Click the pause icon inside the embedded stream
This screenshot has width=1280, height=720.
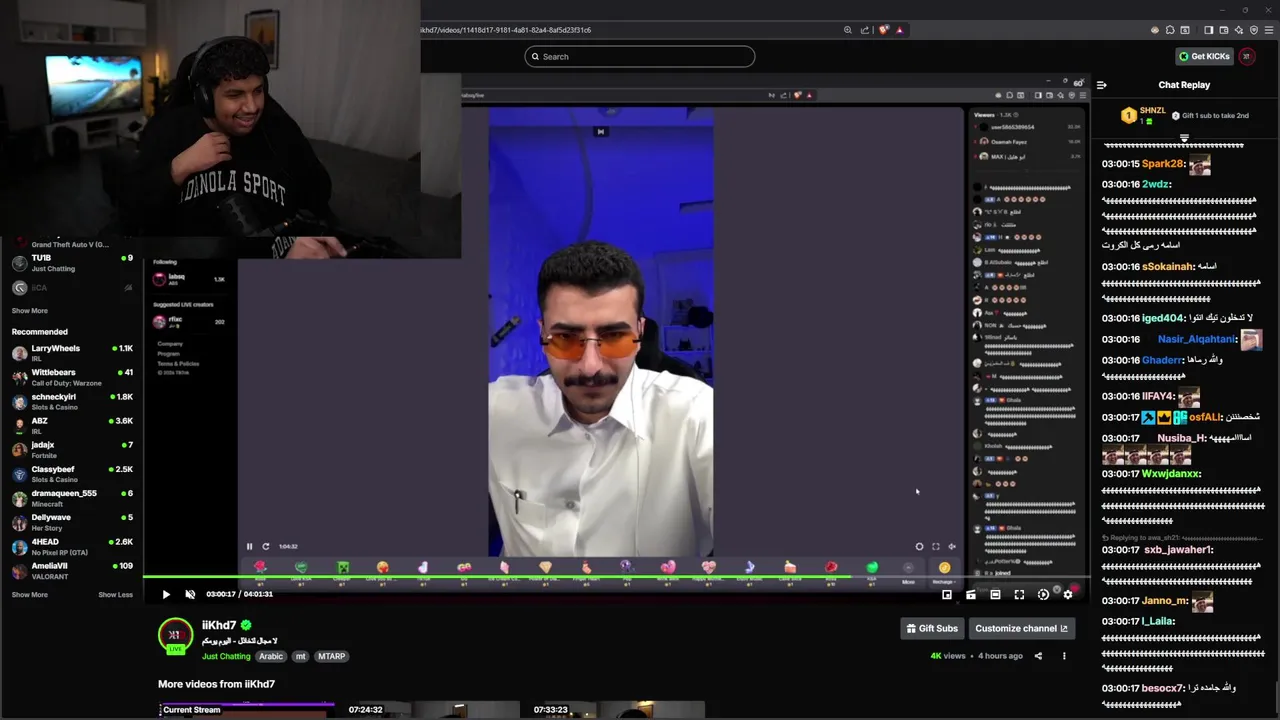(x=250, y=546)
